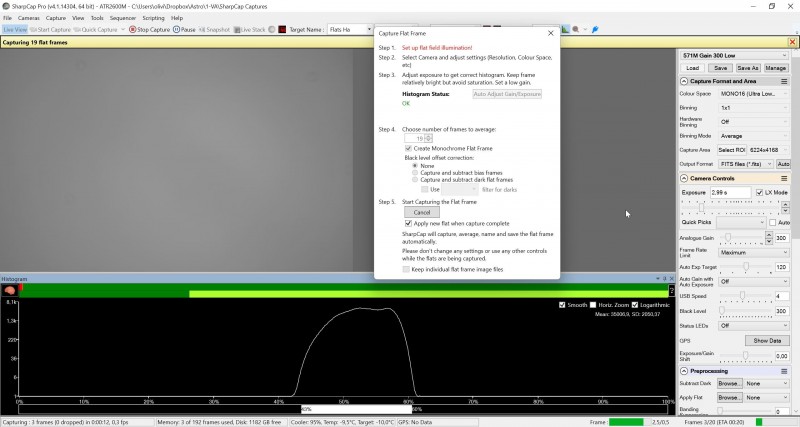Select Capture and subtract bias frames
The image size is (800, 427).
click(x=415, y=173)
